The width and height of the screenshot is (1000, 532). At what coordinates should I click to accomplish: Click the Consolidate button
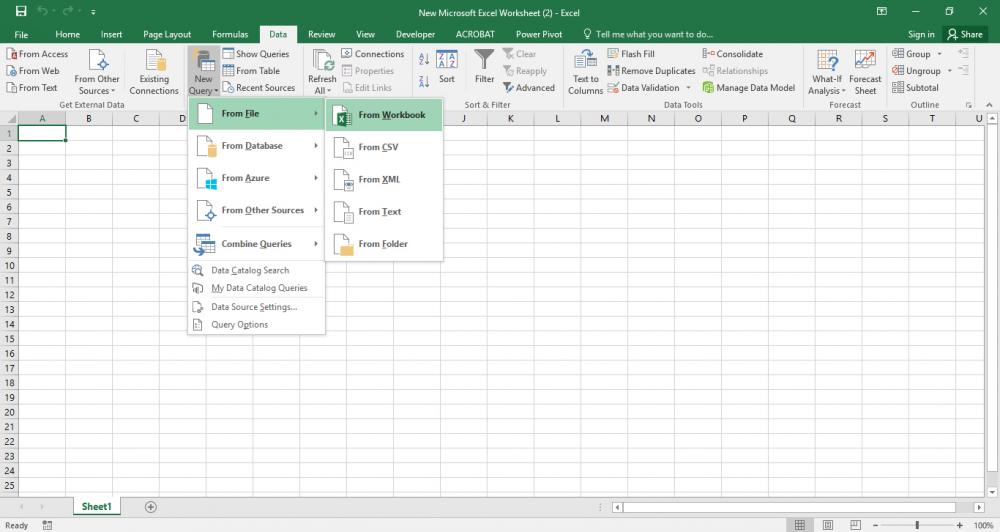732,54
